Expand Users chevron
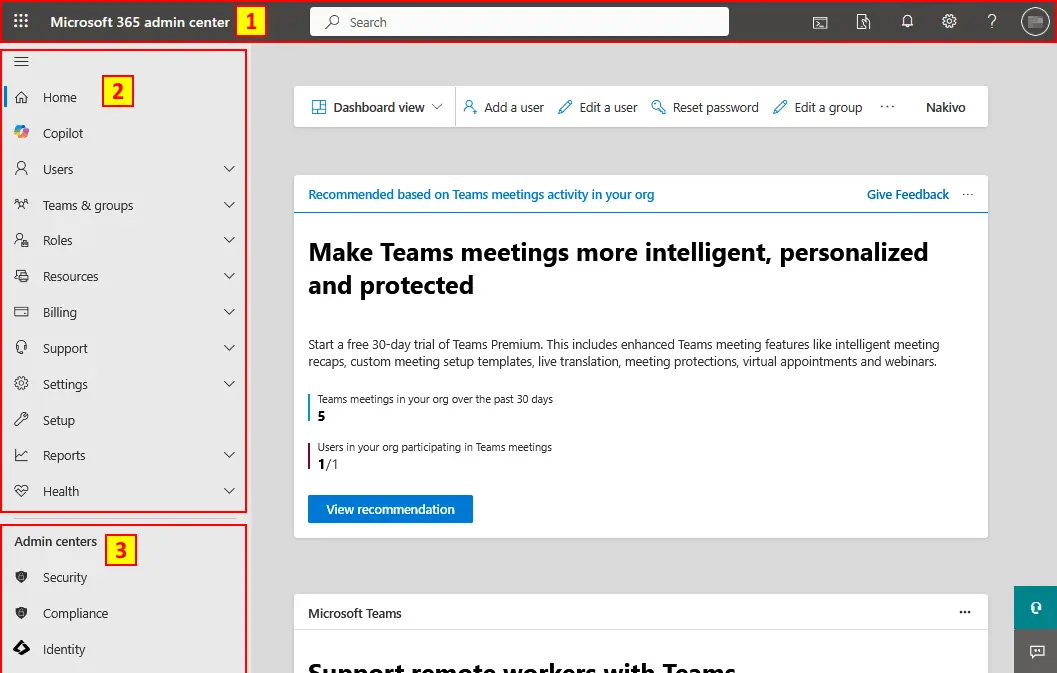Viewport: 1057px width, 673px height. (x=229, y=169)
